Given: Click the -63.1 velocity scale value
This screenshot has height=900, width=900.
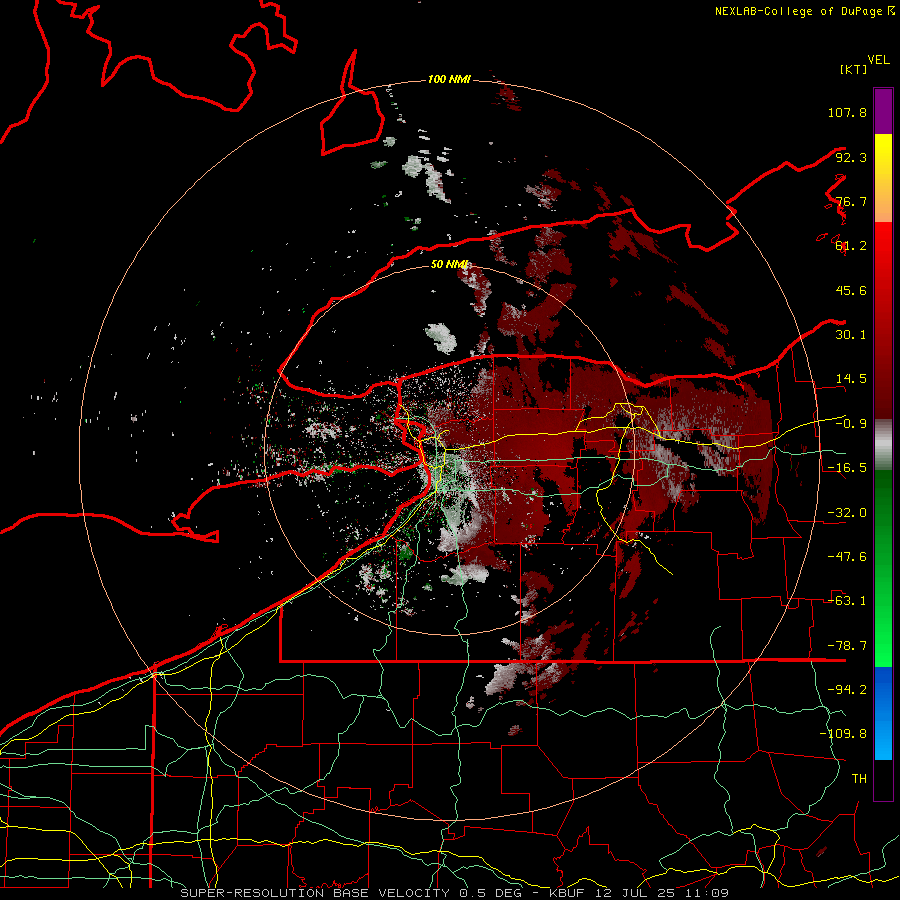Looking at the screenshot, I should 847,601.
